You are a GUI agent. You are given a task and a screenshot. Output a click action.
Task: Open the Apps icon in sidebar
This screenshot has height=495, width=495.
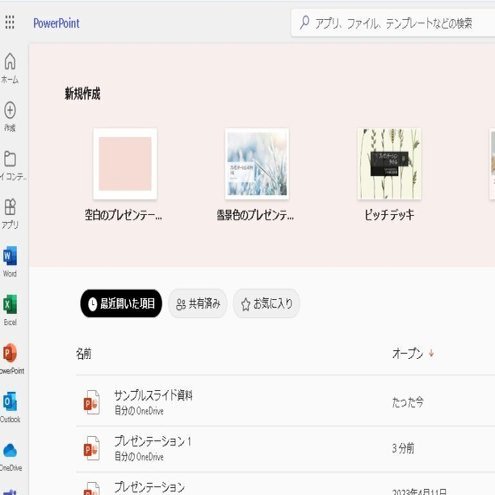pos(10,207)
